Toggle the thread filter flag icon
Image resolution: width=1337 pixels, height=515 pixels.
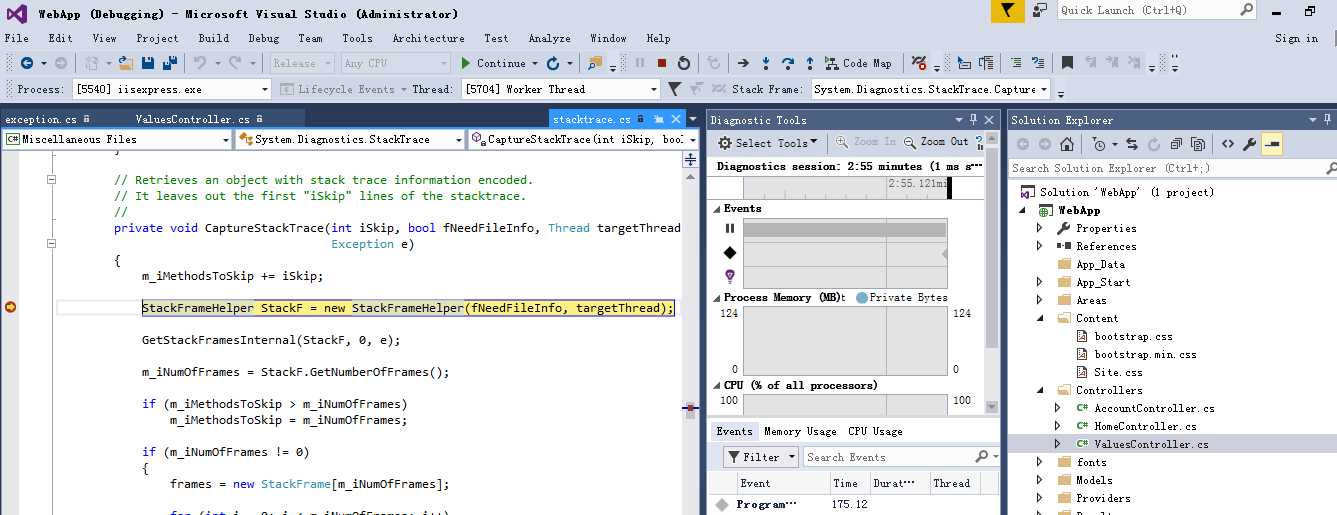click(674, 89)
